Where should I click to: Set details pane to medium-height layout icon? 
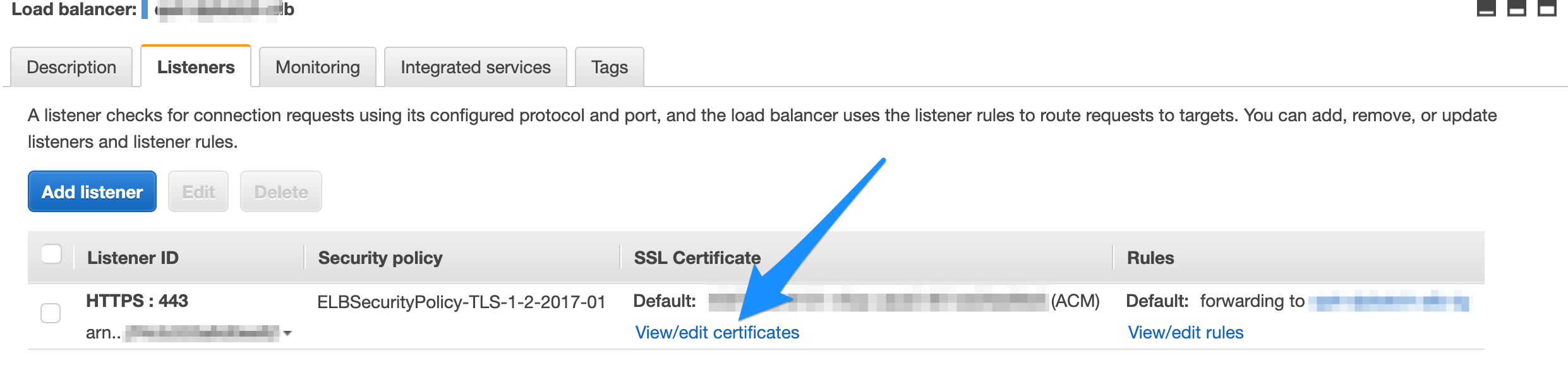[x=1516, y=8]
